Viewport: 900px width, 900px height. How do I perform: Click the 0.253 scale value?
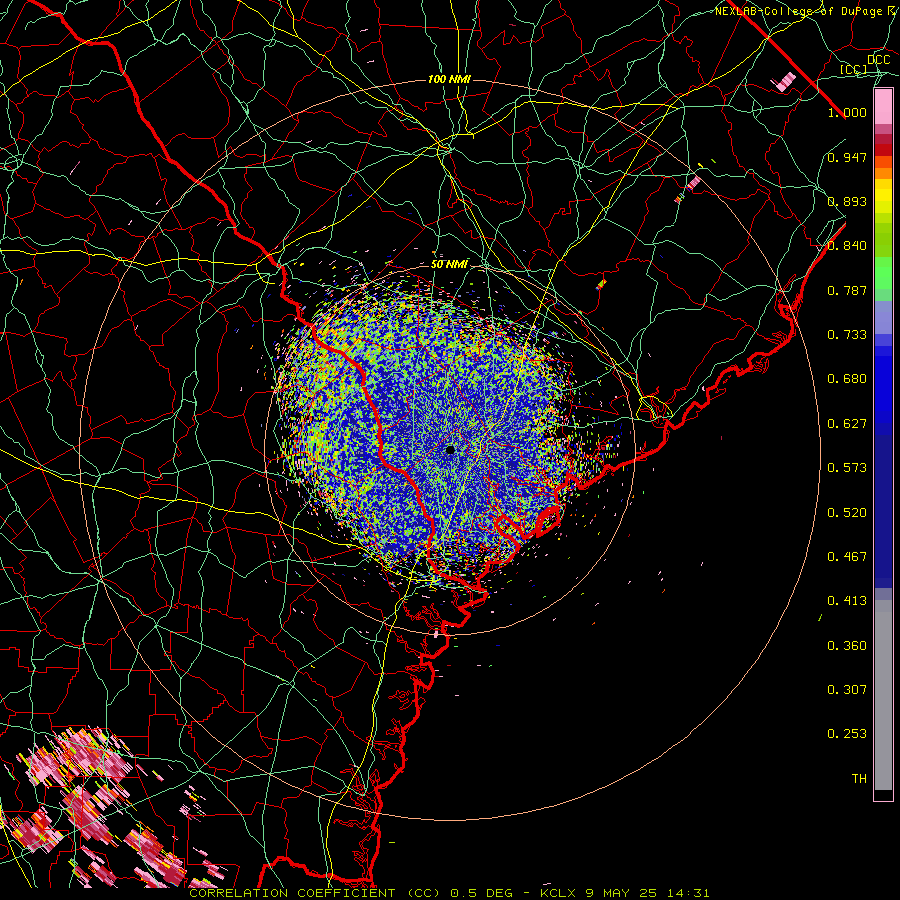tap(847, 734)
